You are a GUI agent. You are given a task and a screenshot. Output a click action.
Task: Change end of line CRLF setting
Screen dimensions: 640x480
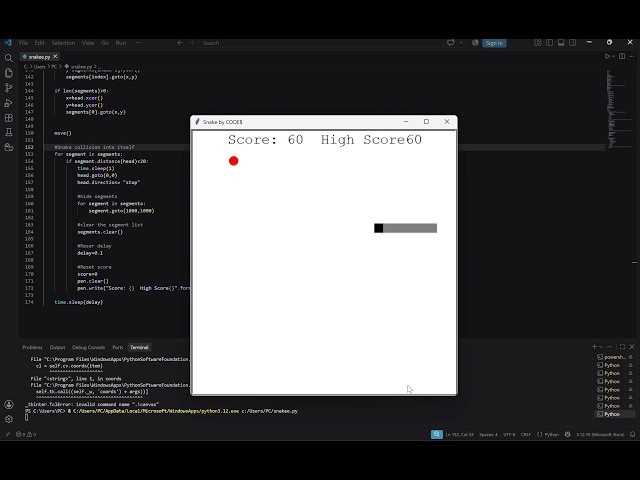click(x=526, y=434)
